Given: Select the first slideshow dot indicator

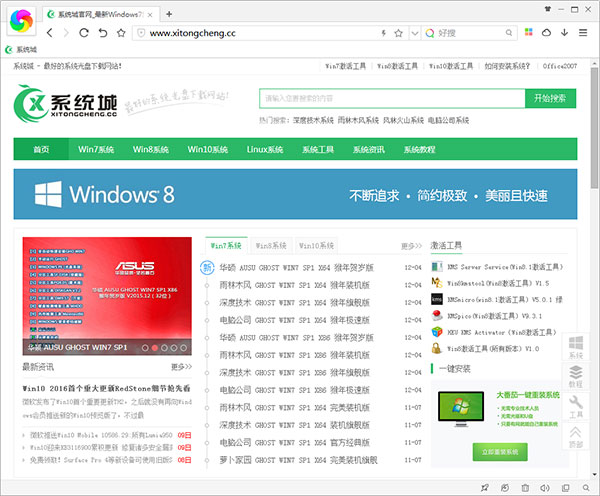Looking at the screenshot, I should click(145, 348).
